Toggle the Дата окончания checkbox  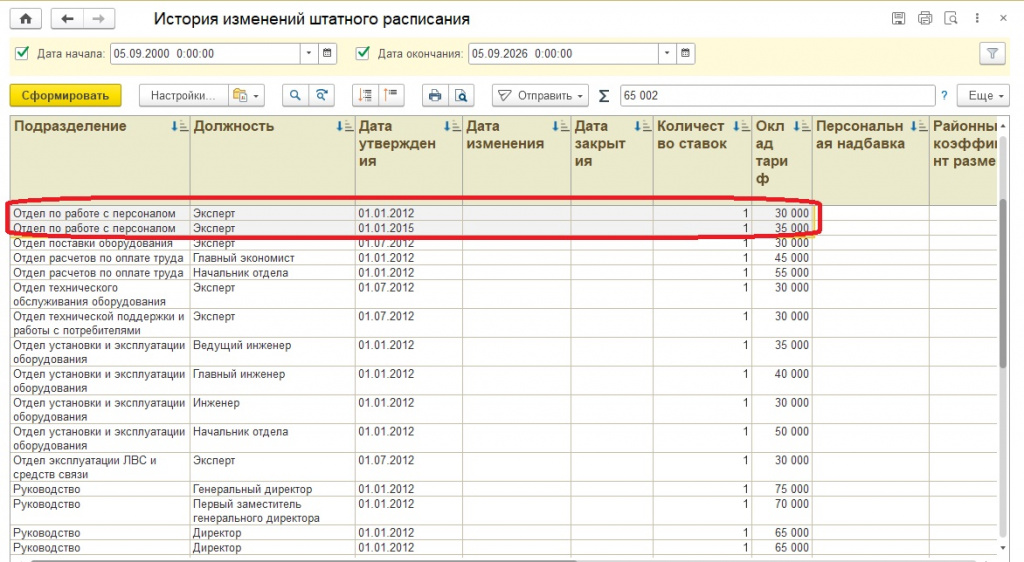pyautogui.click(x=363, y=53)
